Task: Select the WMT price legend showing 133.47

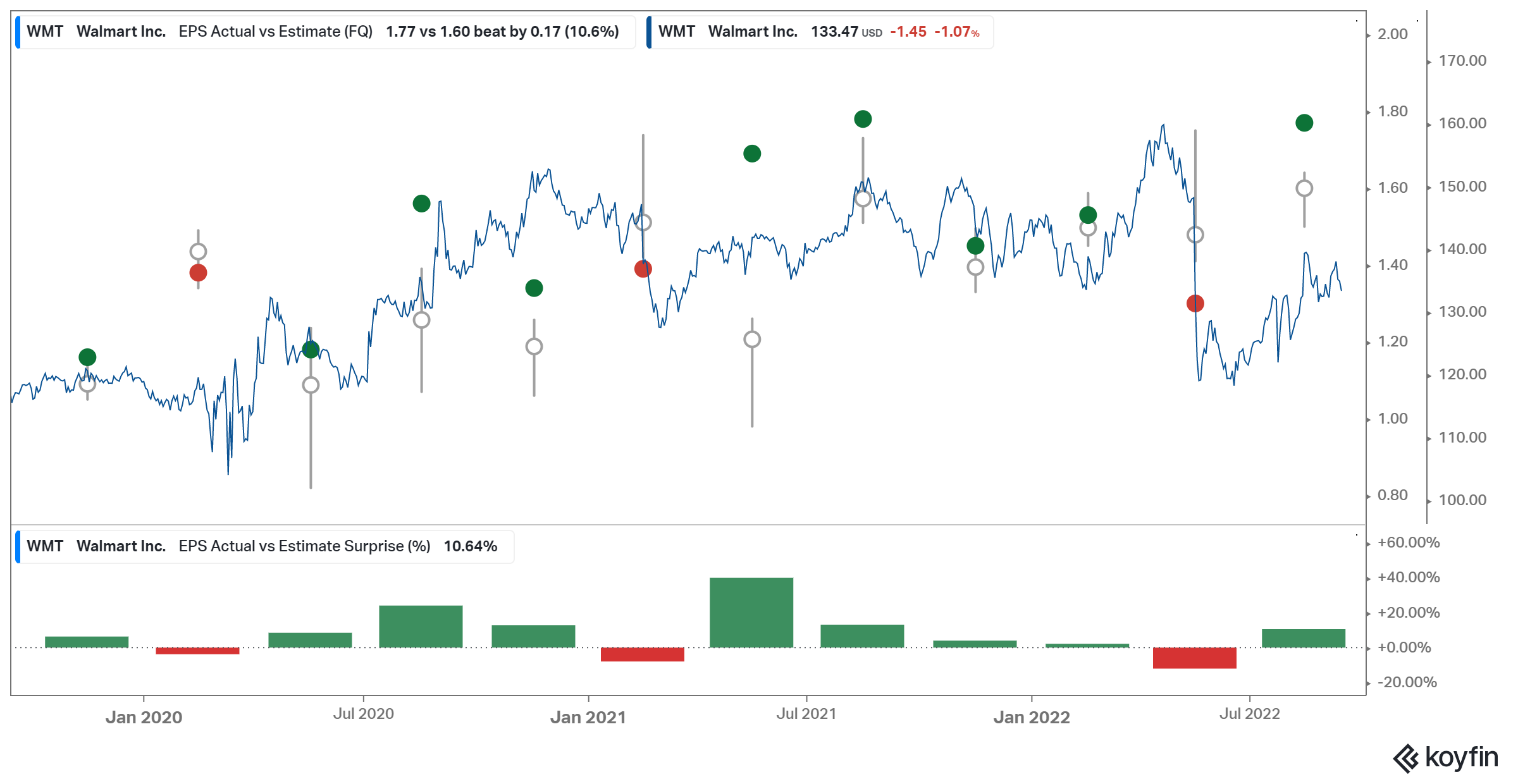Action: (x=820, y=32)
